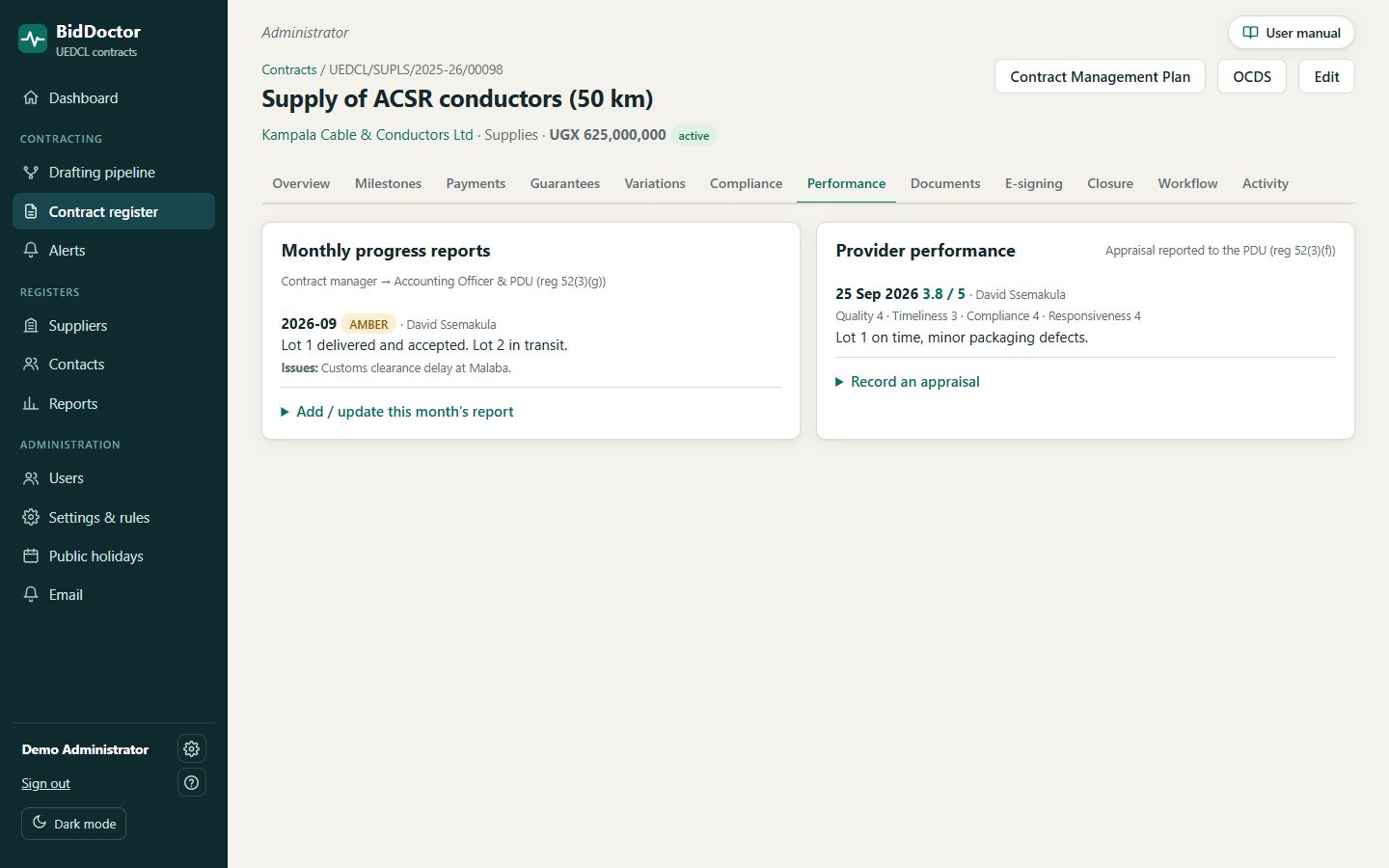
Task: Expand Record an appraisal section
Action: (x=908, y=381)
